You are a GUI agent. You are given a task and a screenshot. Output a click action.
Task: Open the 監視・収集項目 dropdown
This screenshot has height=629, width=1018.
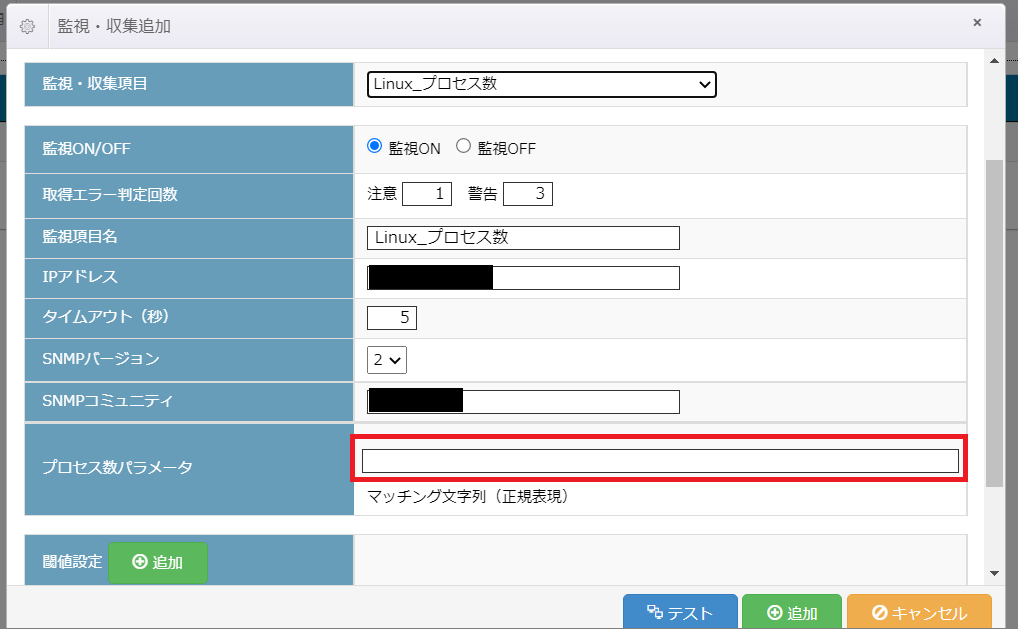[541, 84]
